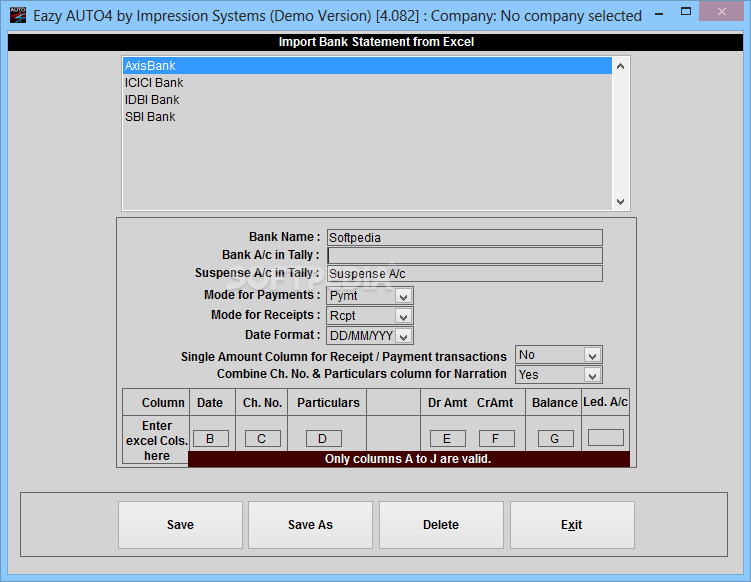The height and width of the screenshot is (582, 751).
Task: Click the CrAmt column letter box
Action: tap(497, 438)
